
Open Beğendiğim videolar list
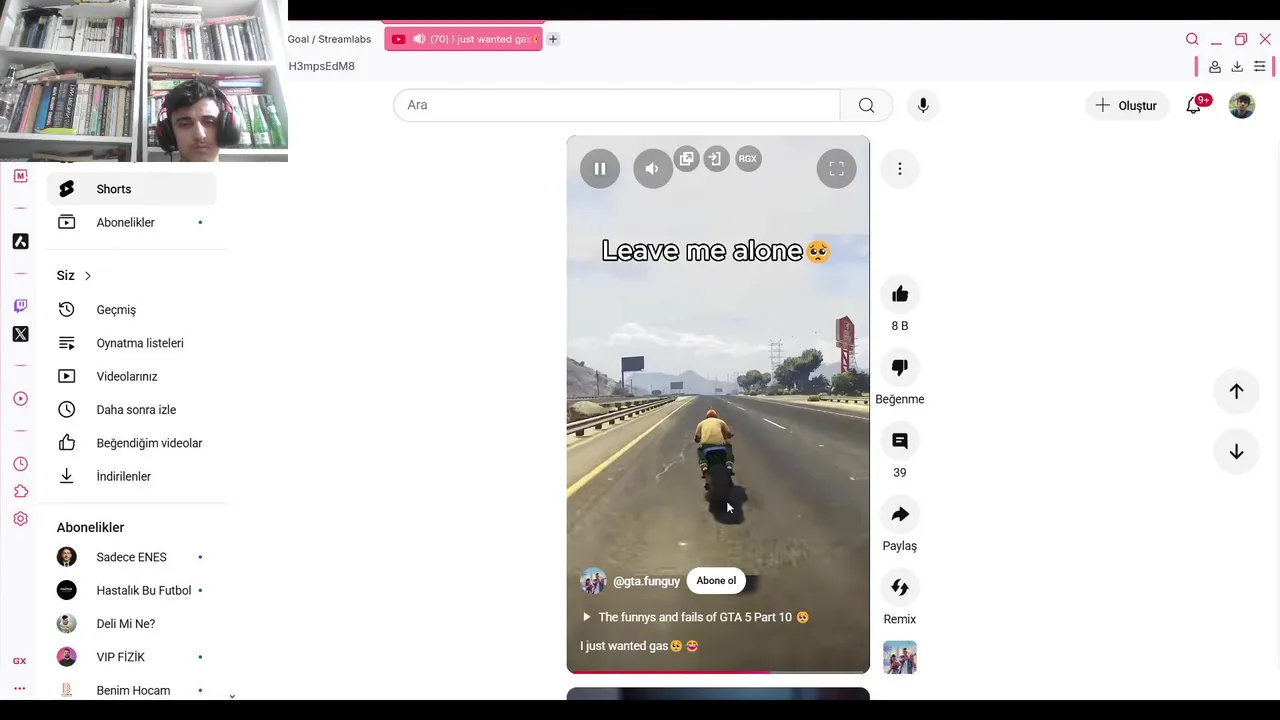(x=131, y=443)
